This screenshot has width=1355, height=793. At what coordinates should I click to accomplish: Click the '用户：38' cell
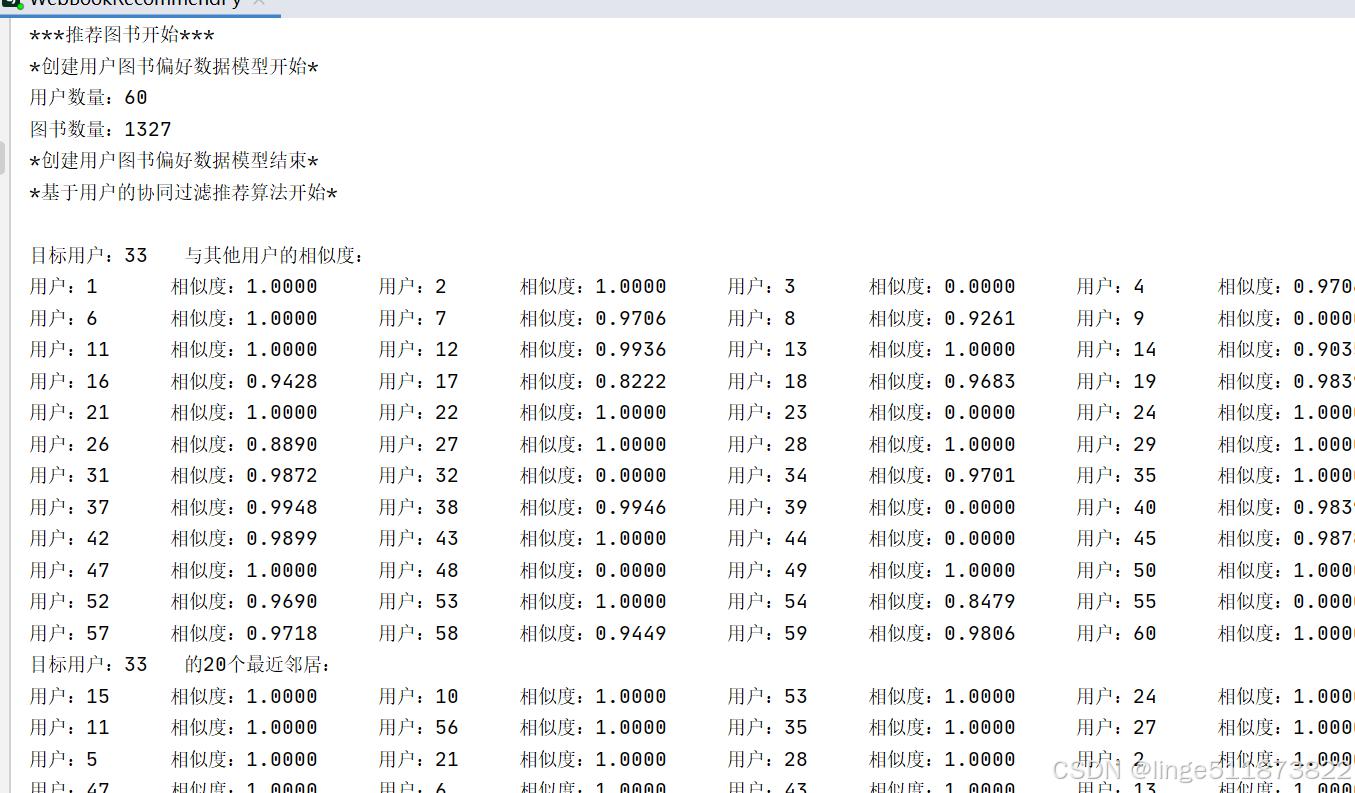tap(418, 508)
